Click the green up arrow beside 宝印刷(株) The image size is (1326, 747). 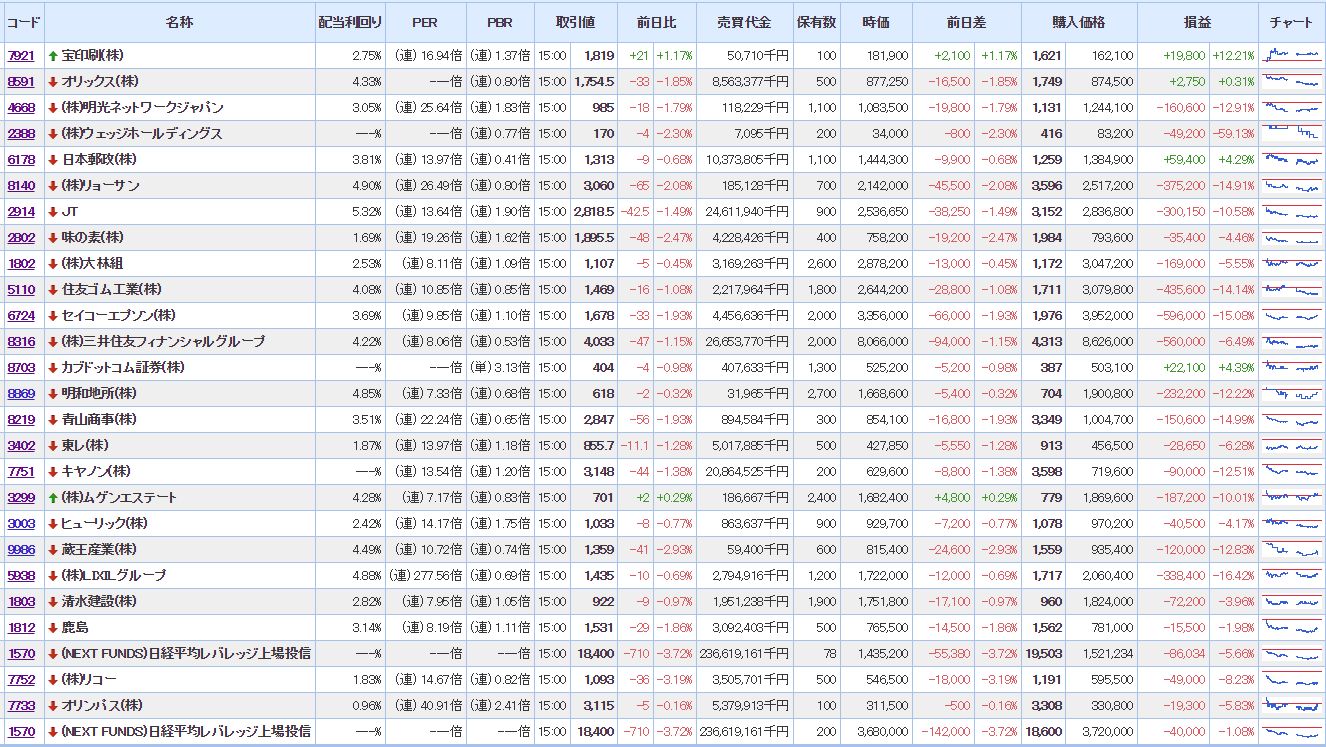click(x=53, y=56)
